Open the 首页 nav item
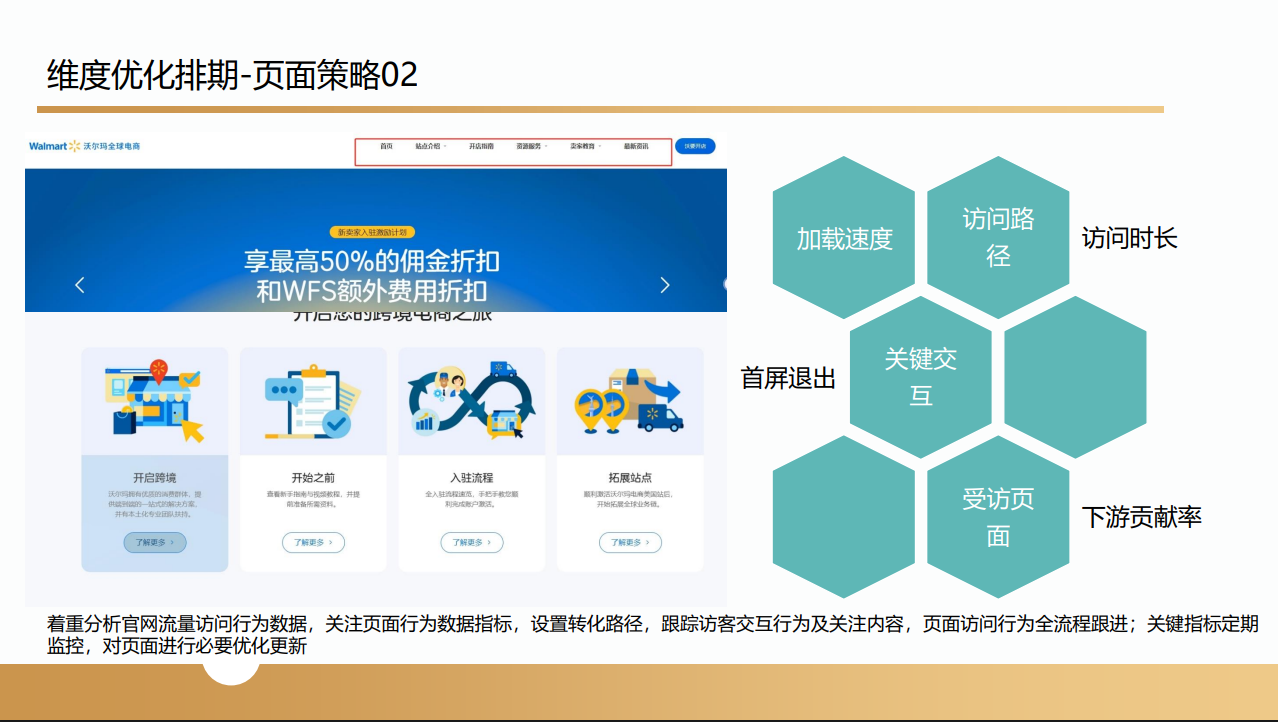The width and height of the screenshot is (1278, 722). (386, 146)
